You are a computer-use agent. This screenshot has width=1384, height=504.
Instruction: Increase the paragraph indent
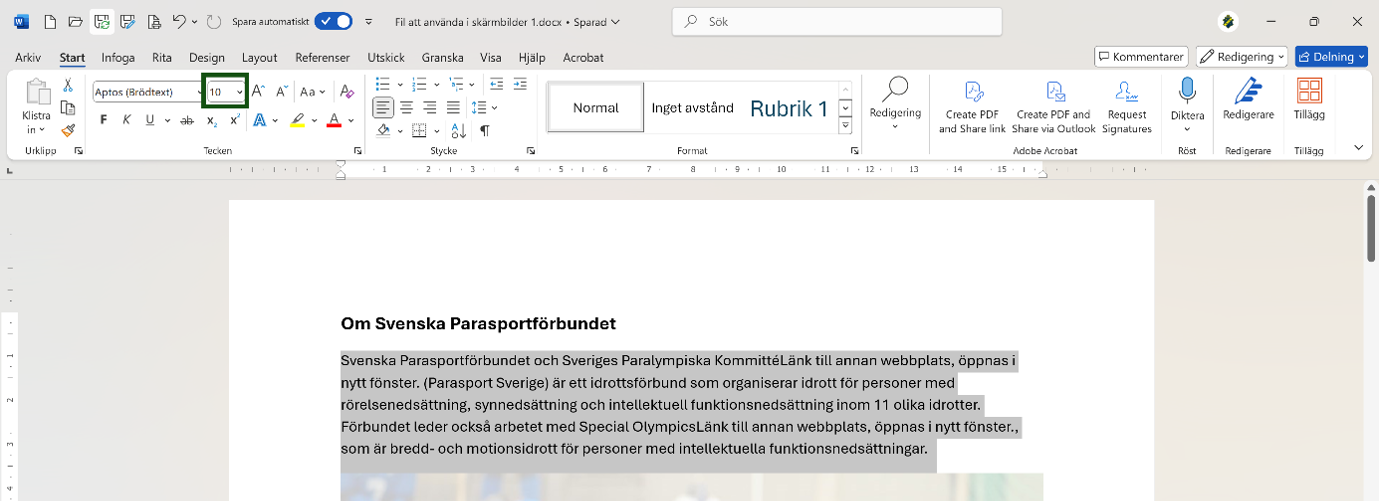pyautogui.click(x=520, y=84)
